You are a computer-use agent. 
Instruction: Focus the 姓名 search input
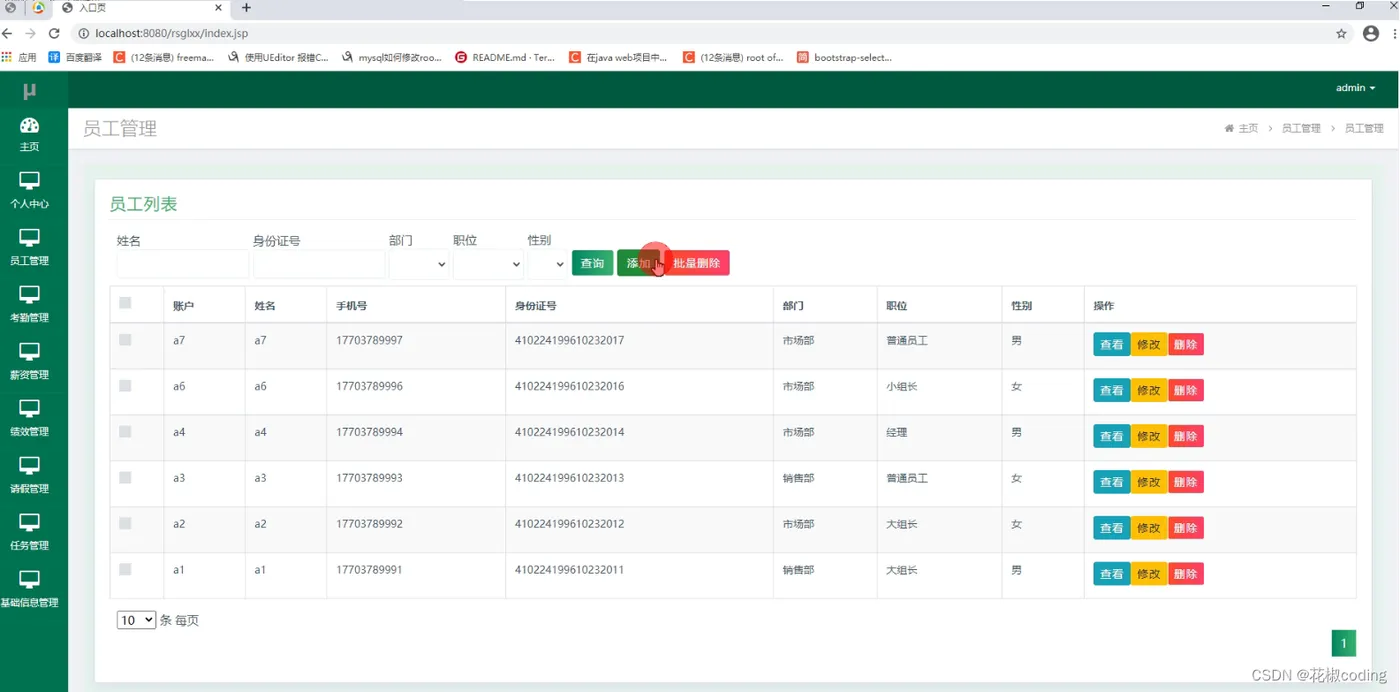tap(182, 264)
